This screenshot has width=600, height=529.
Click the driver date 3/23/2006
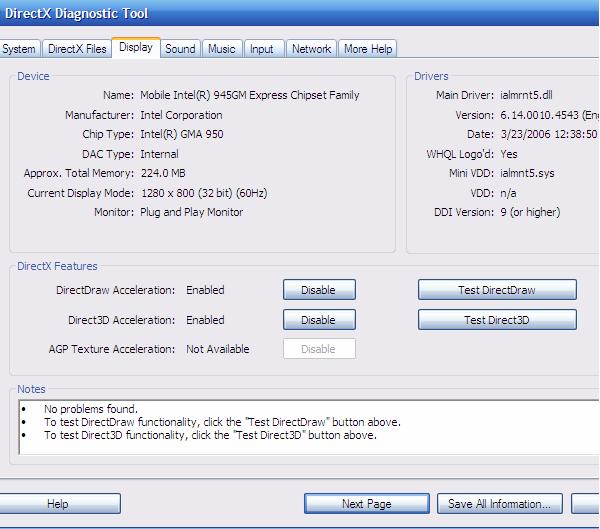(x=525, y=134)
